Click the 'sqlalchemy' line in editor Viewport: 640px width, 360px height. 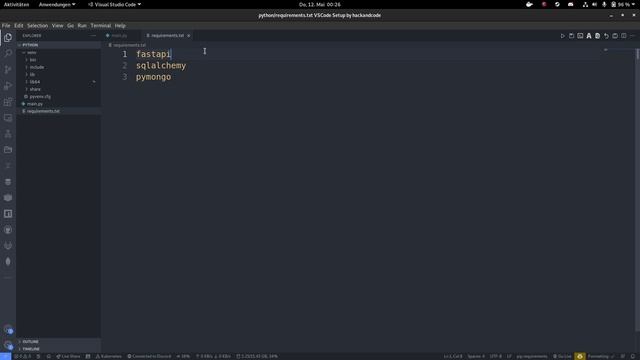[x=161, y=65]
